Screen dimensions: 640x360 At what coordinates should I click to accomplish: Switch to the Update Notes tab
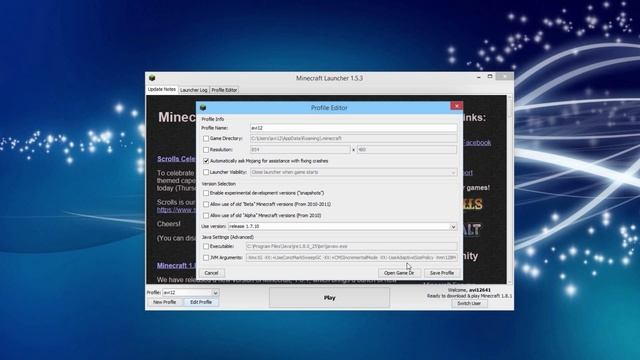tap(162, 89)
